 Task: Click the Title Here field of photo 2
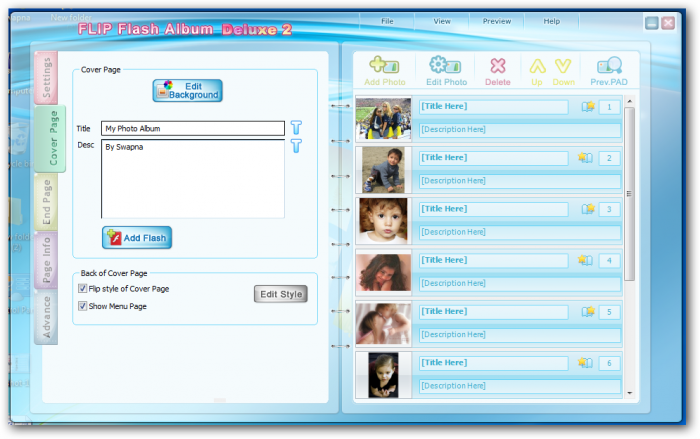[x=493, y=158]
